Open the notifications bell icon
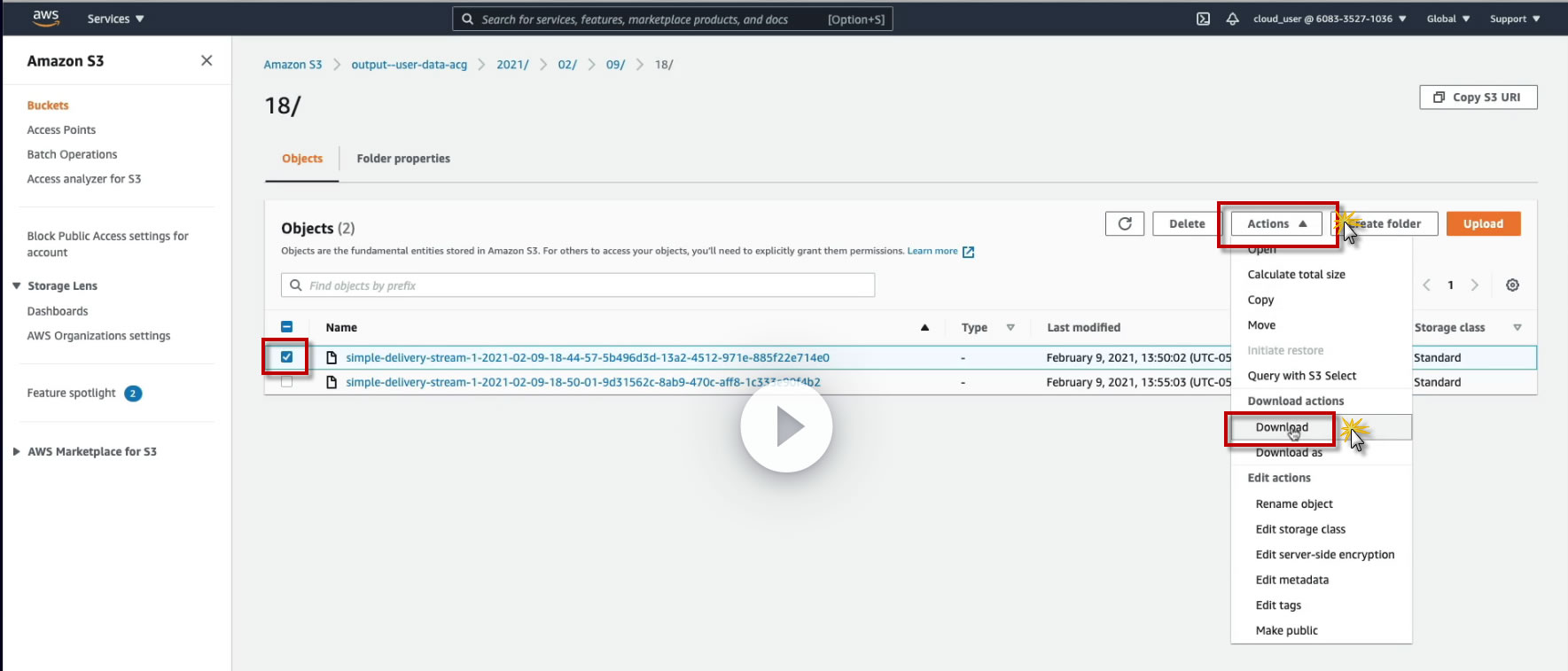The width and height of the screenshot is (1568, 671). [1232, 19]
